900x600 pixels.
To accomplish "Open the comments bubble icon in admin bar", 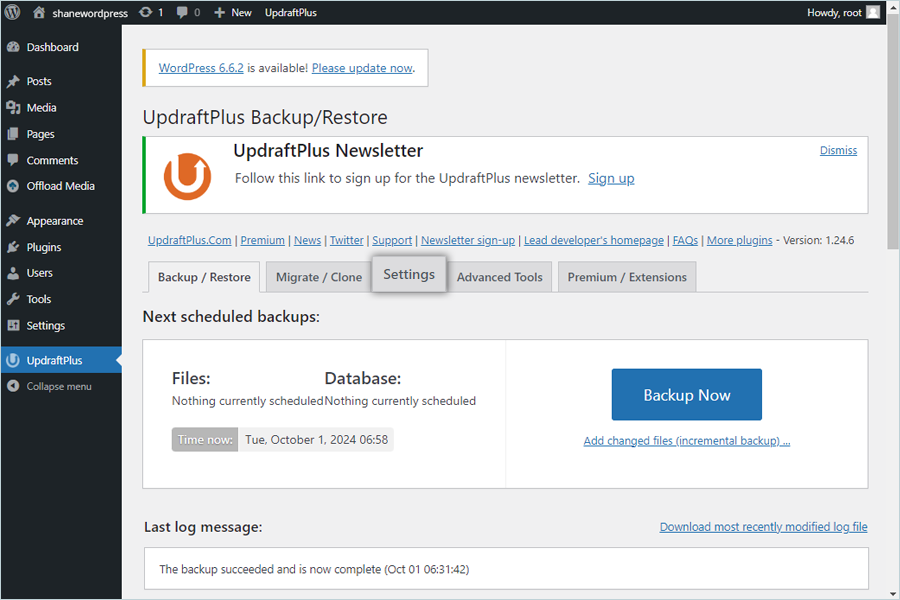I will [x=182, y=12].
